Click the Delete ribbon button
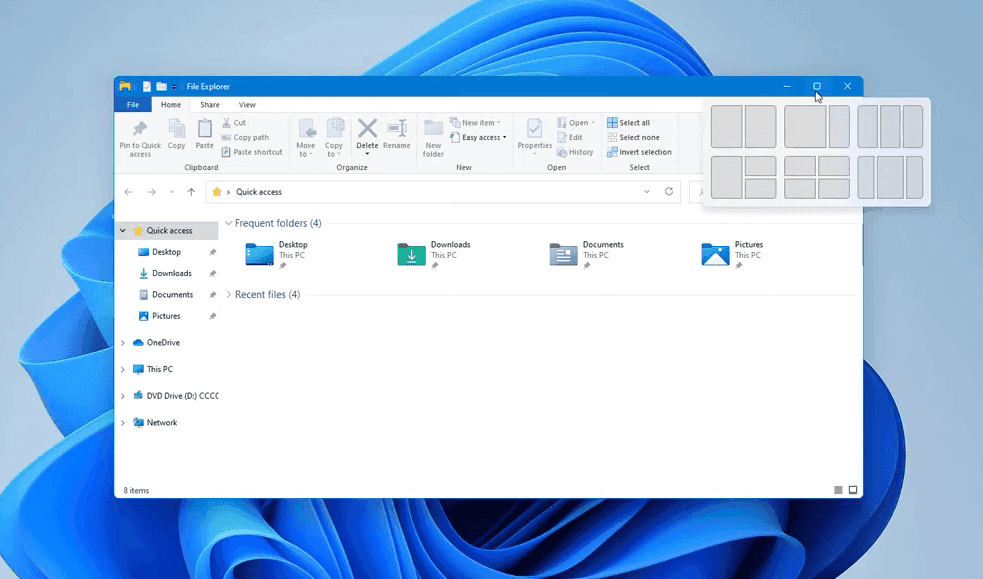This screenshot has width=983, height=579. (x=367, y=137)
